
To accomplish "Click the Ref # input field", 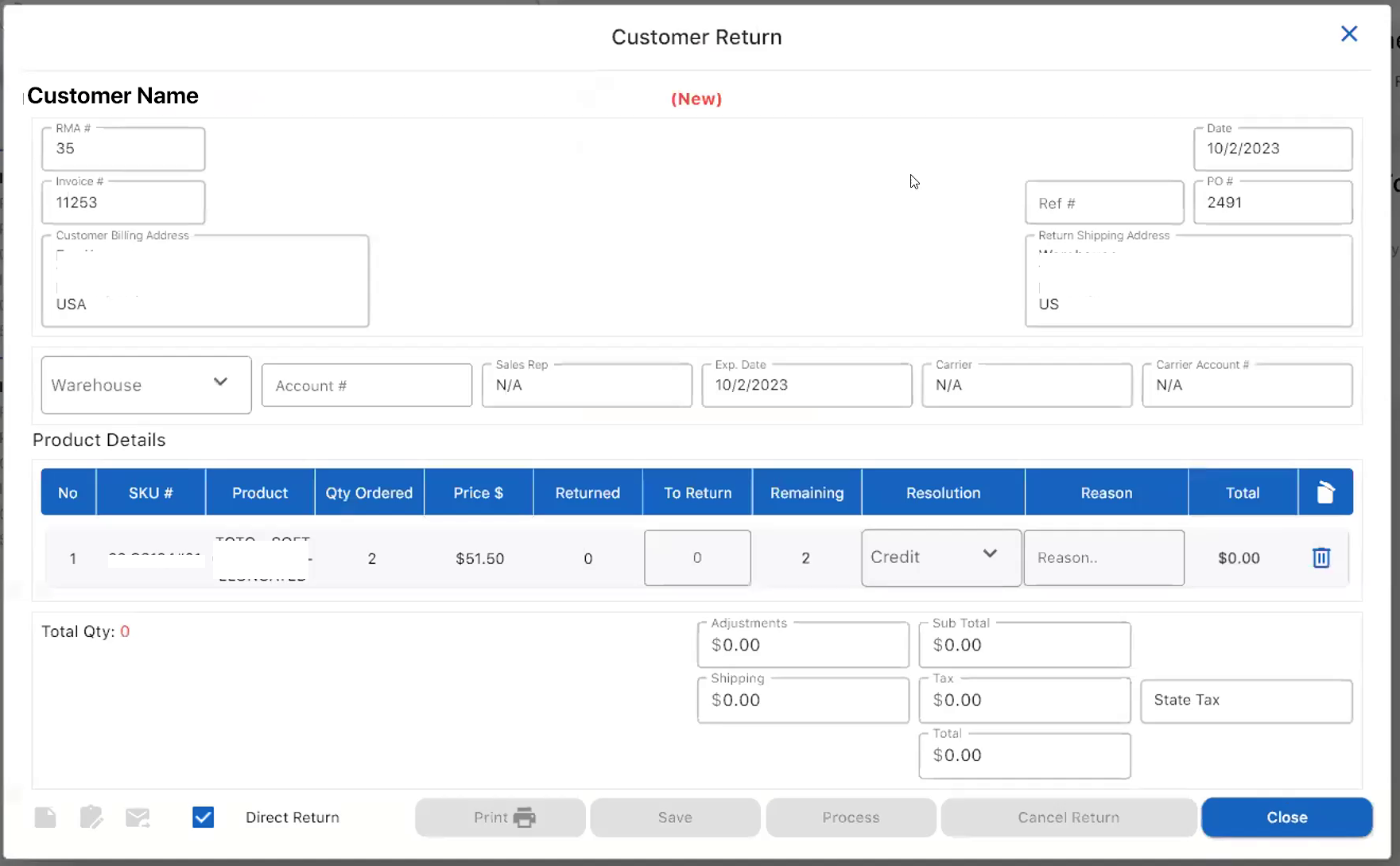I will click(x=1103, y=204).
